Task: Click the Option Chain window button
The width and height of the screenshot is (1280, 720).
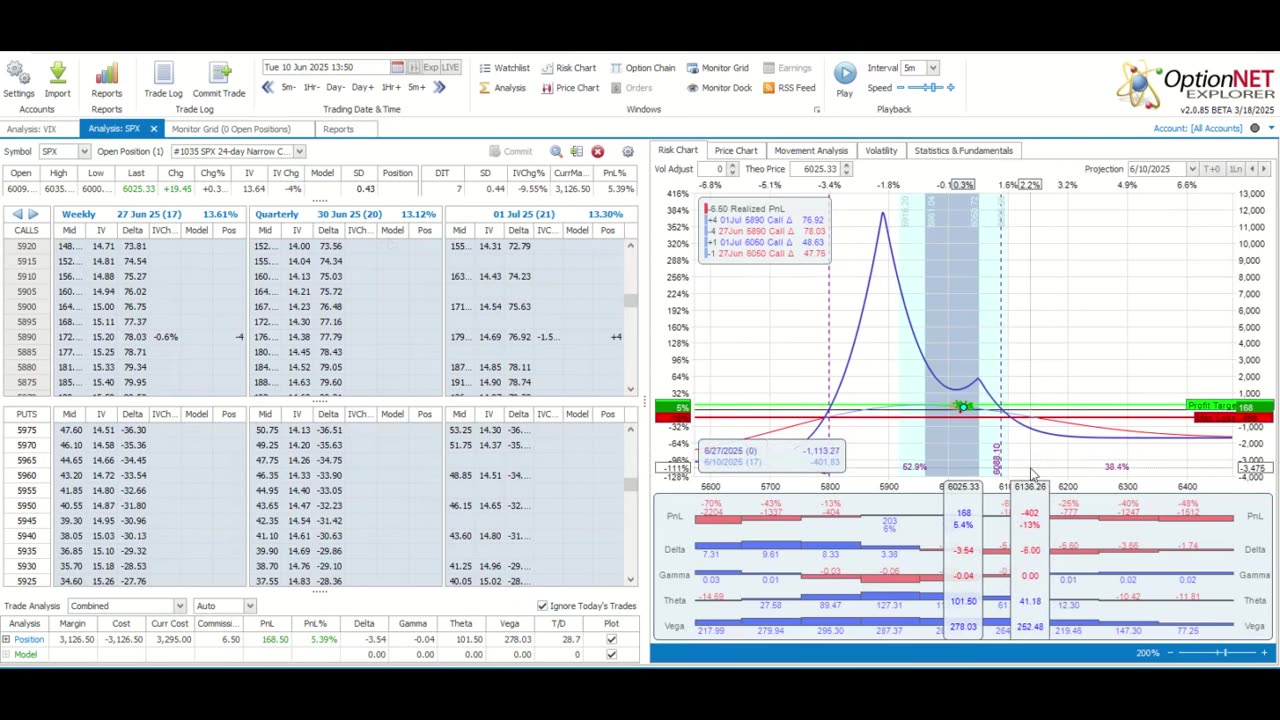Action: 641,68
